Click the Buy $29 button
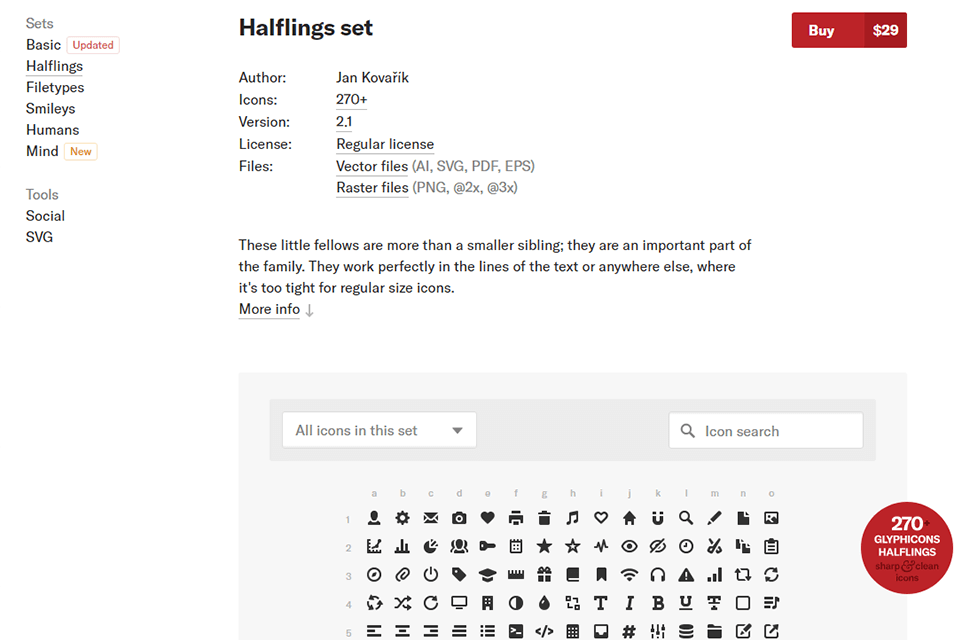Screen dimensions: 960x640 849,30
